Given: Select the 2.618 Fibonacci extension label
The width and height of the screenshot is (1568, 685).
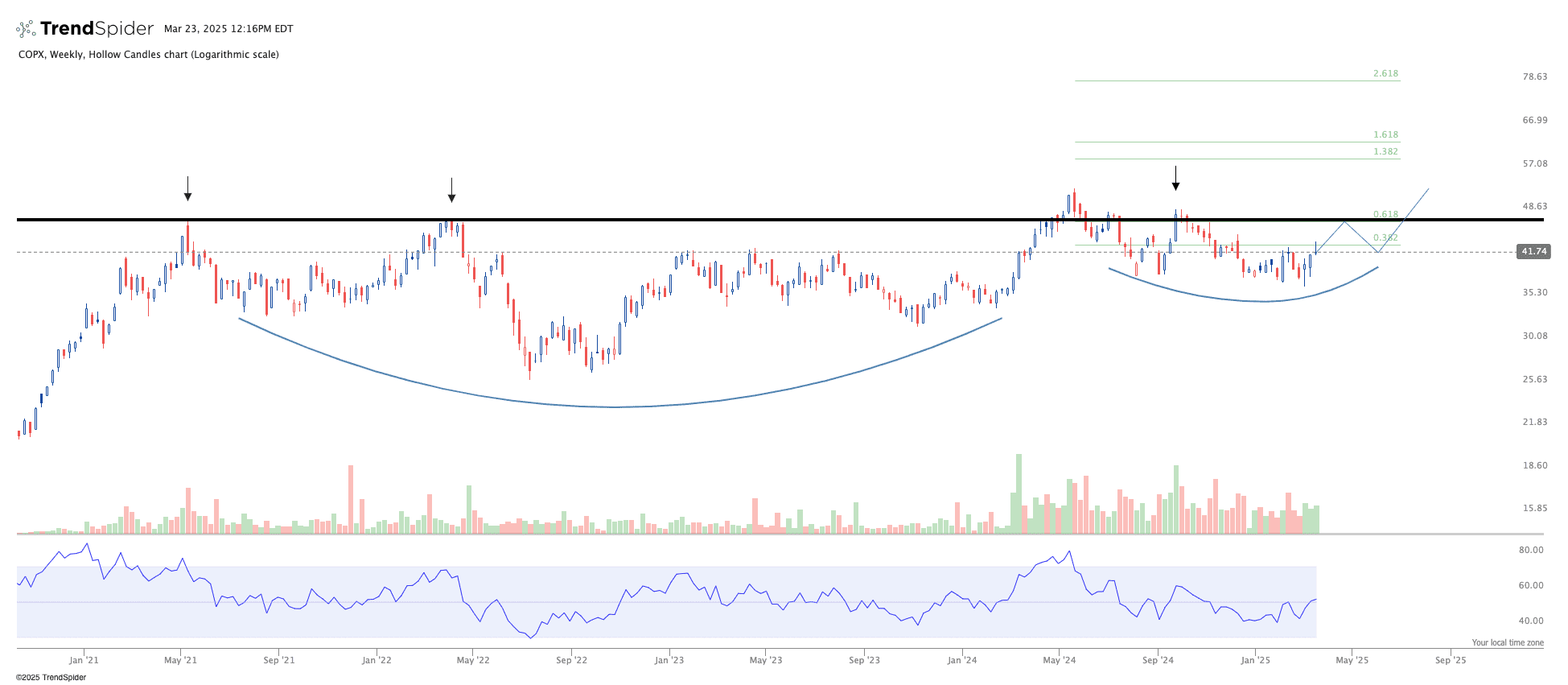Looking at the screenshot, I should pos(1385,73).
